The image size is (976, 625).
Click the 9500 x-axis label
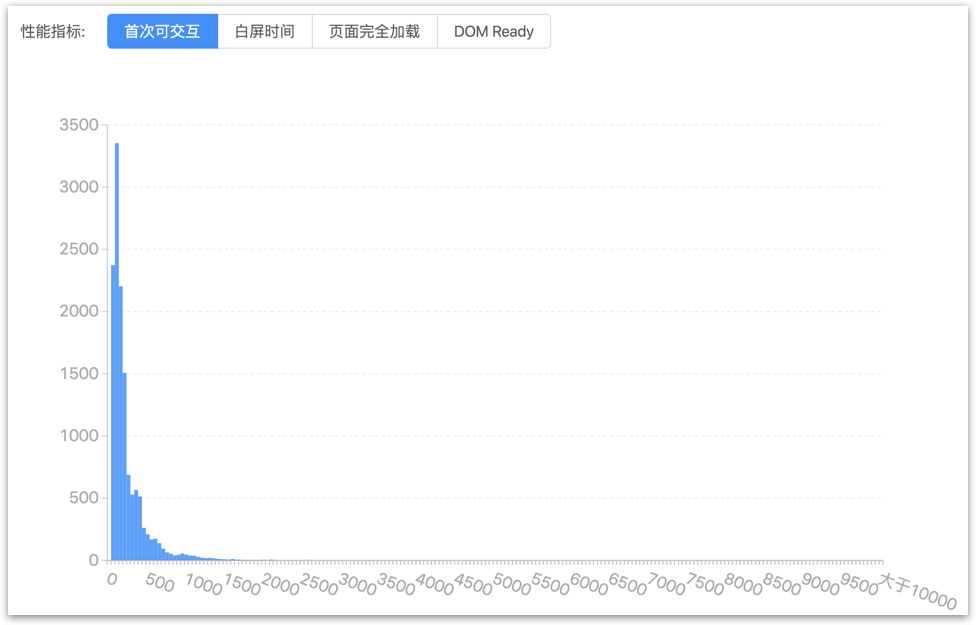coord(860,584)
